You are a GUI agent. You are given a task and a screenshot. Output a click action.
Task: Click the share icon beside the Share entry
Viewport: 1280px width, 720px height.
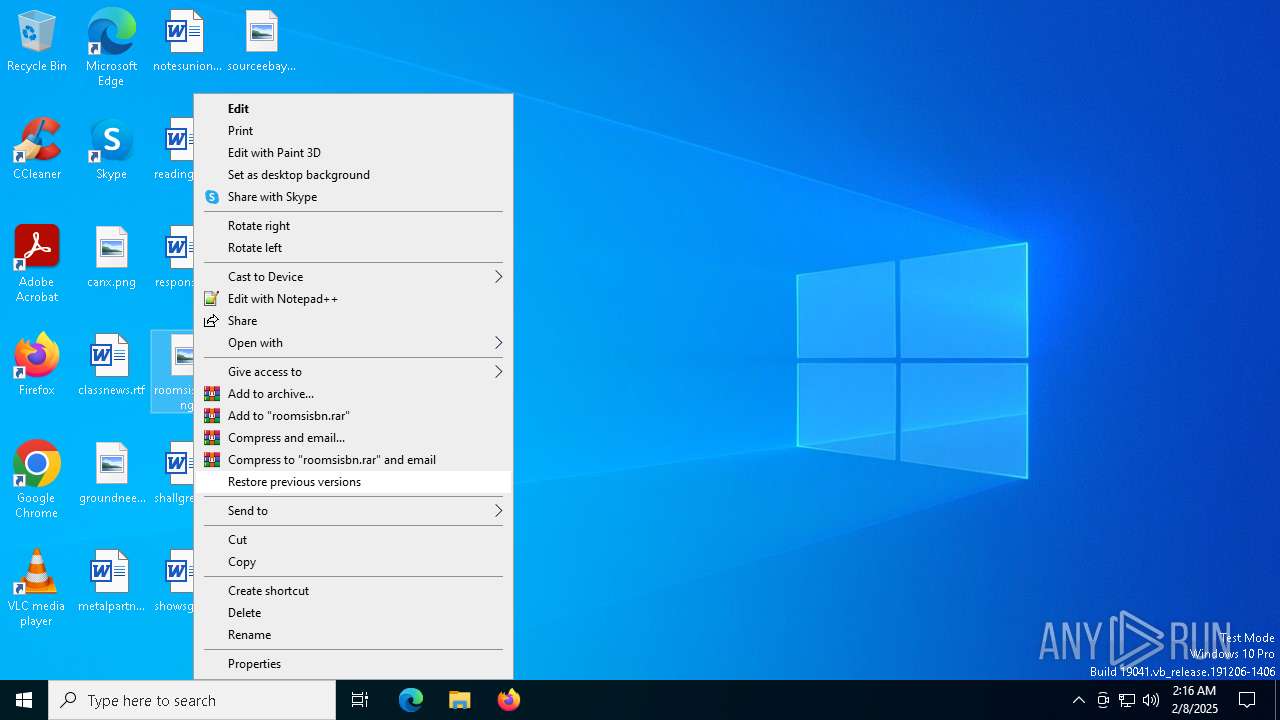[212, 321]
